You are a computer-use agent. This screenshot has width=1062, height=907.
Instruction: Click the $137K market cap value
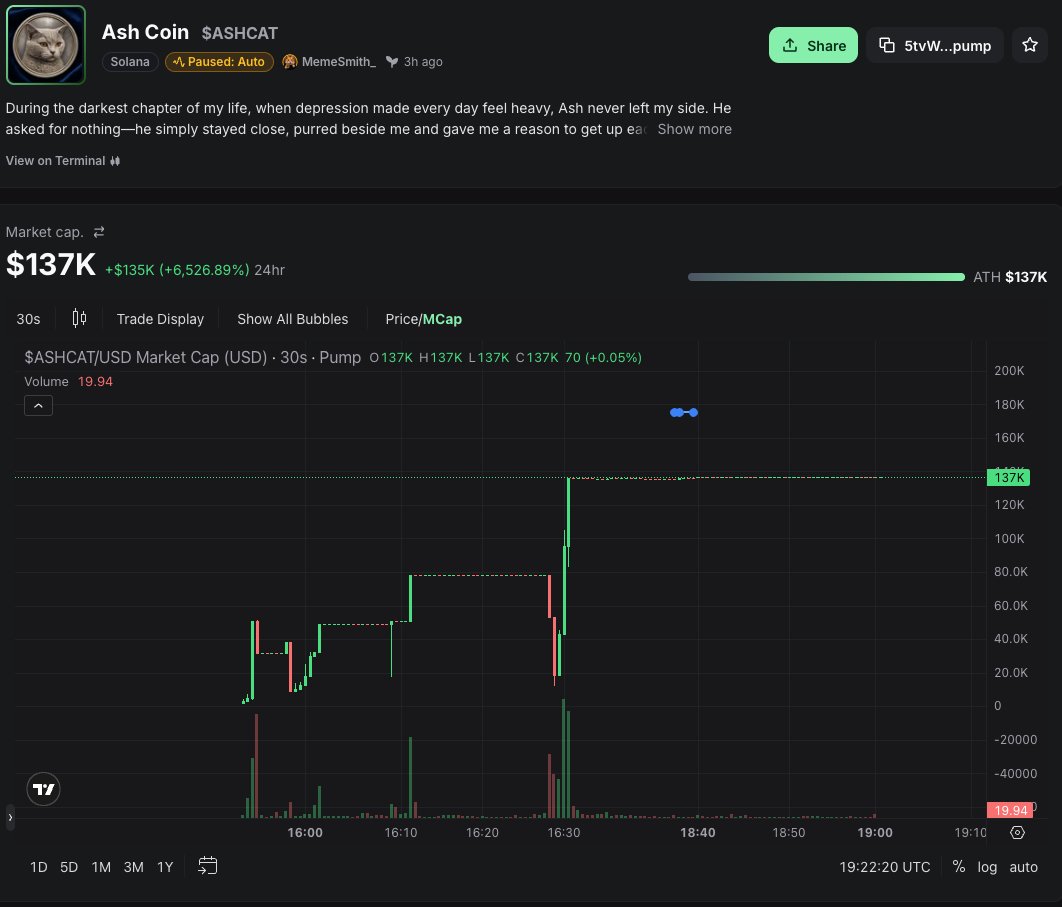click(51, 265)
